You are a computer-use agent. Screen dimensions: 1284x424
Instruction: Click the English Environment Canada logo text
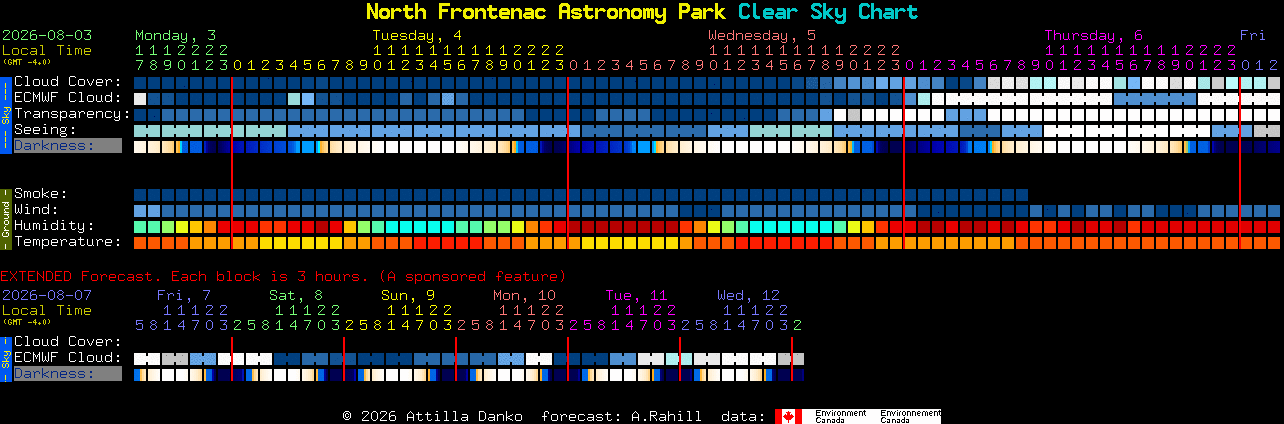[x=841, y=416]
